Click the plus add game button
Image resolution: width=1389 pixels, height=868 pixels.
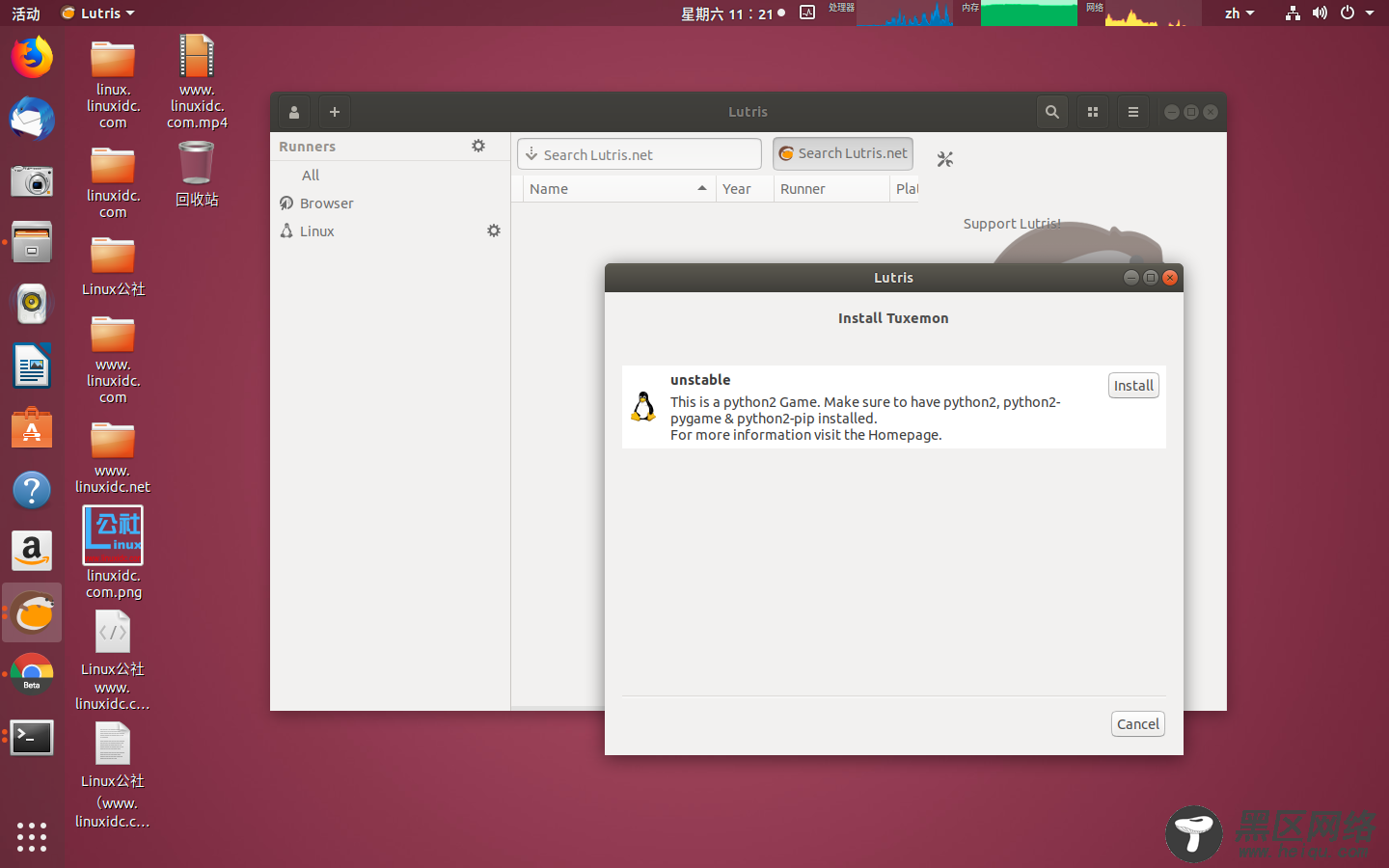point(335,112)
